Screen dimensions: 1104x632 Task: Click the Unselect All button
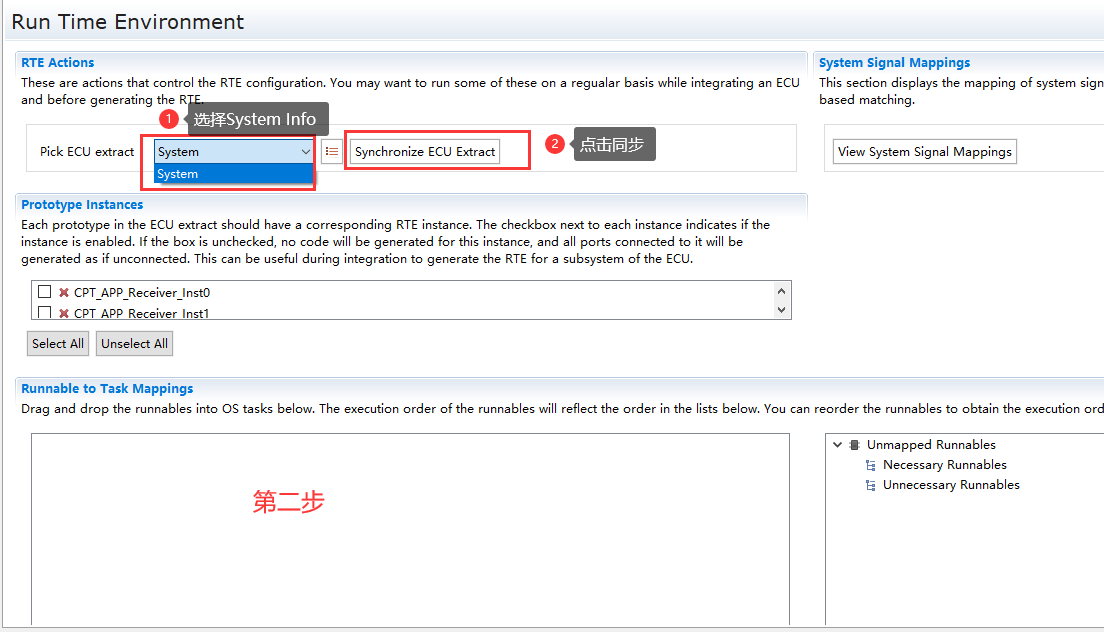[134, 344]
